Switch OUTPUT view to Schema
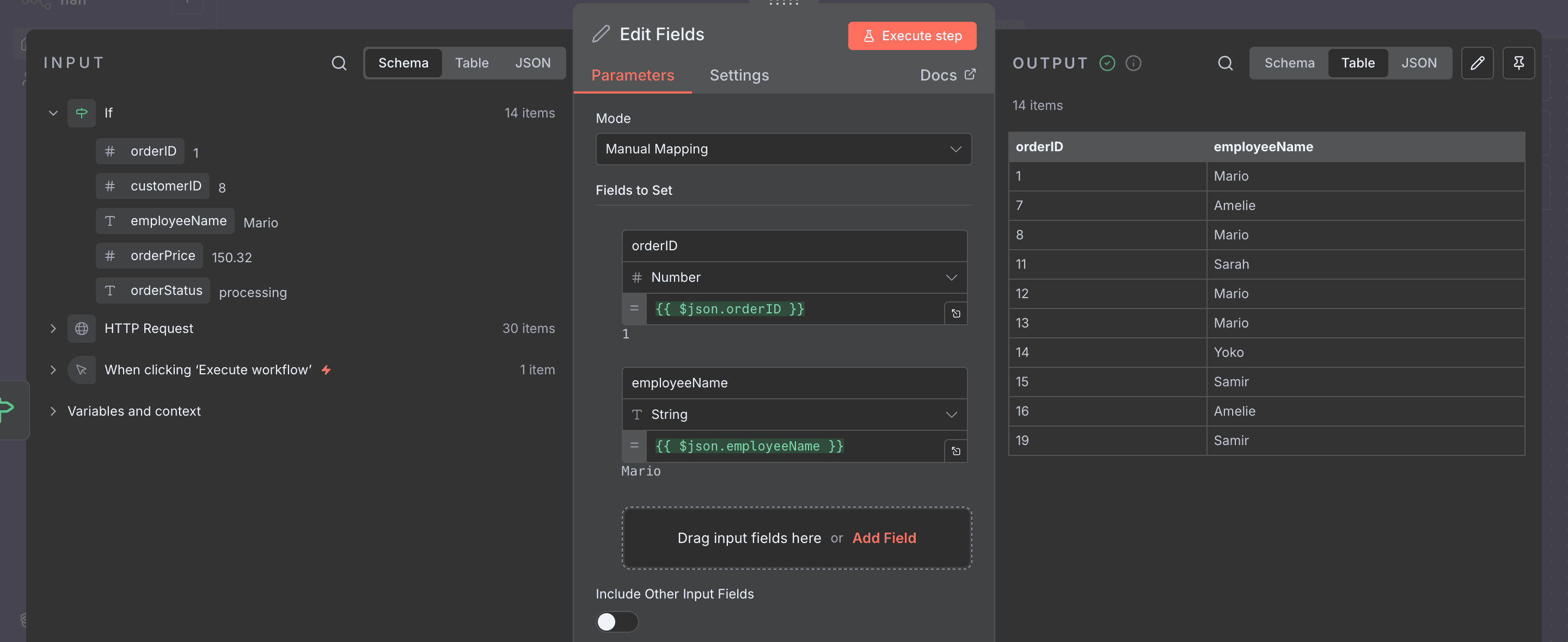This screenshot has width=1568, height=642. (1289, 63)
